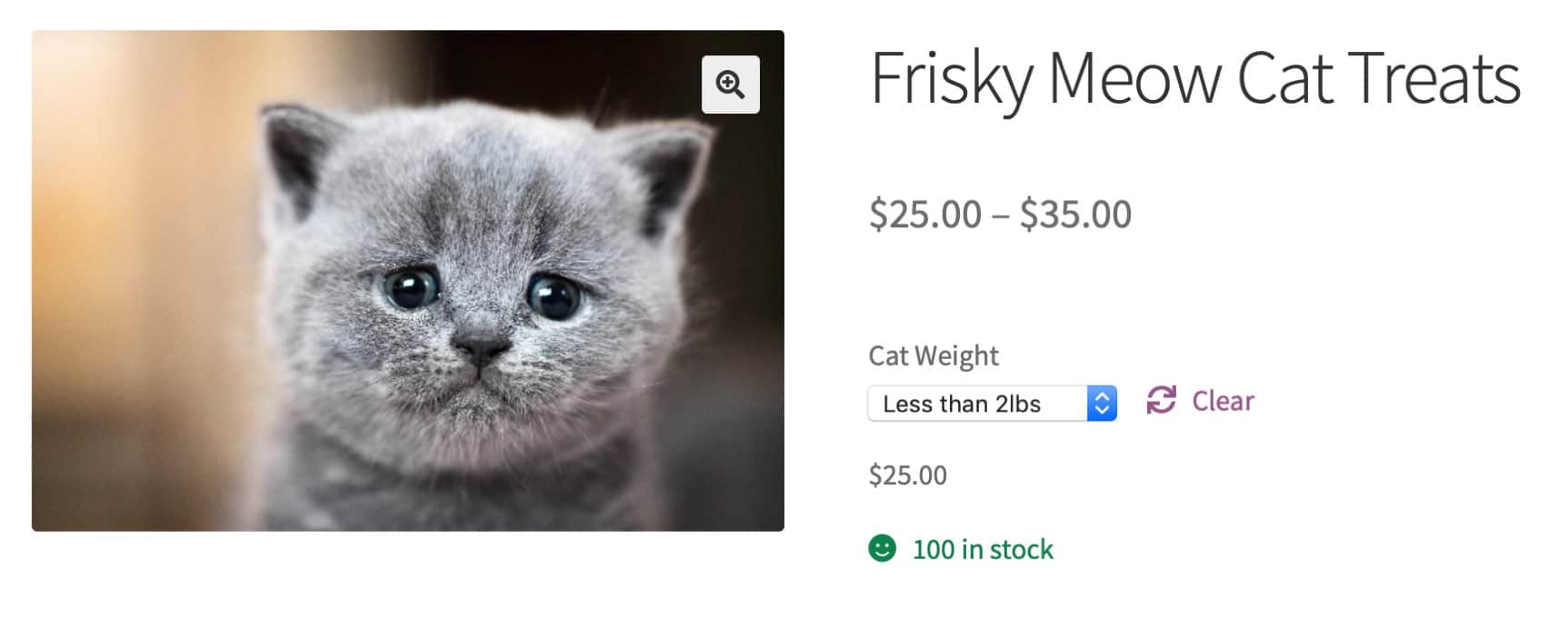Click the $35.00 upper price in the range
The width and height of the screenshot is (1568, 620).
(1075, 215)
